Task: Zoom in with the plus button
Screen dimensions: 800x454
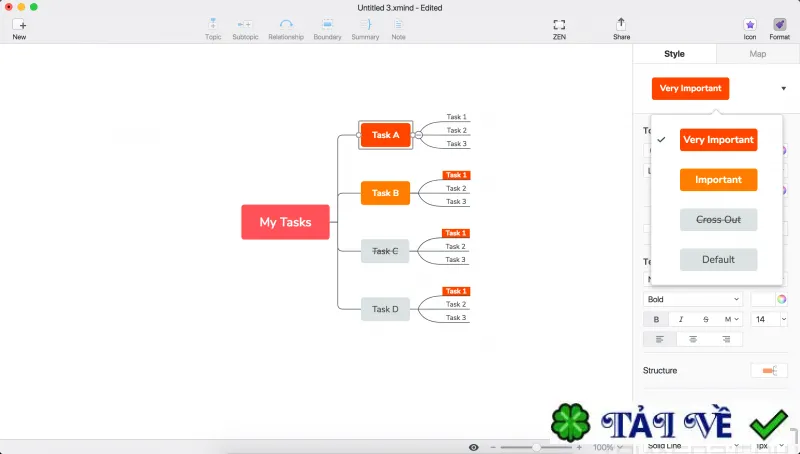Action: point(579,447)
